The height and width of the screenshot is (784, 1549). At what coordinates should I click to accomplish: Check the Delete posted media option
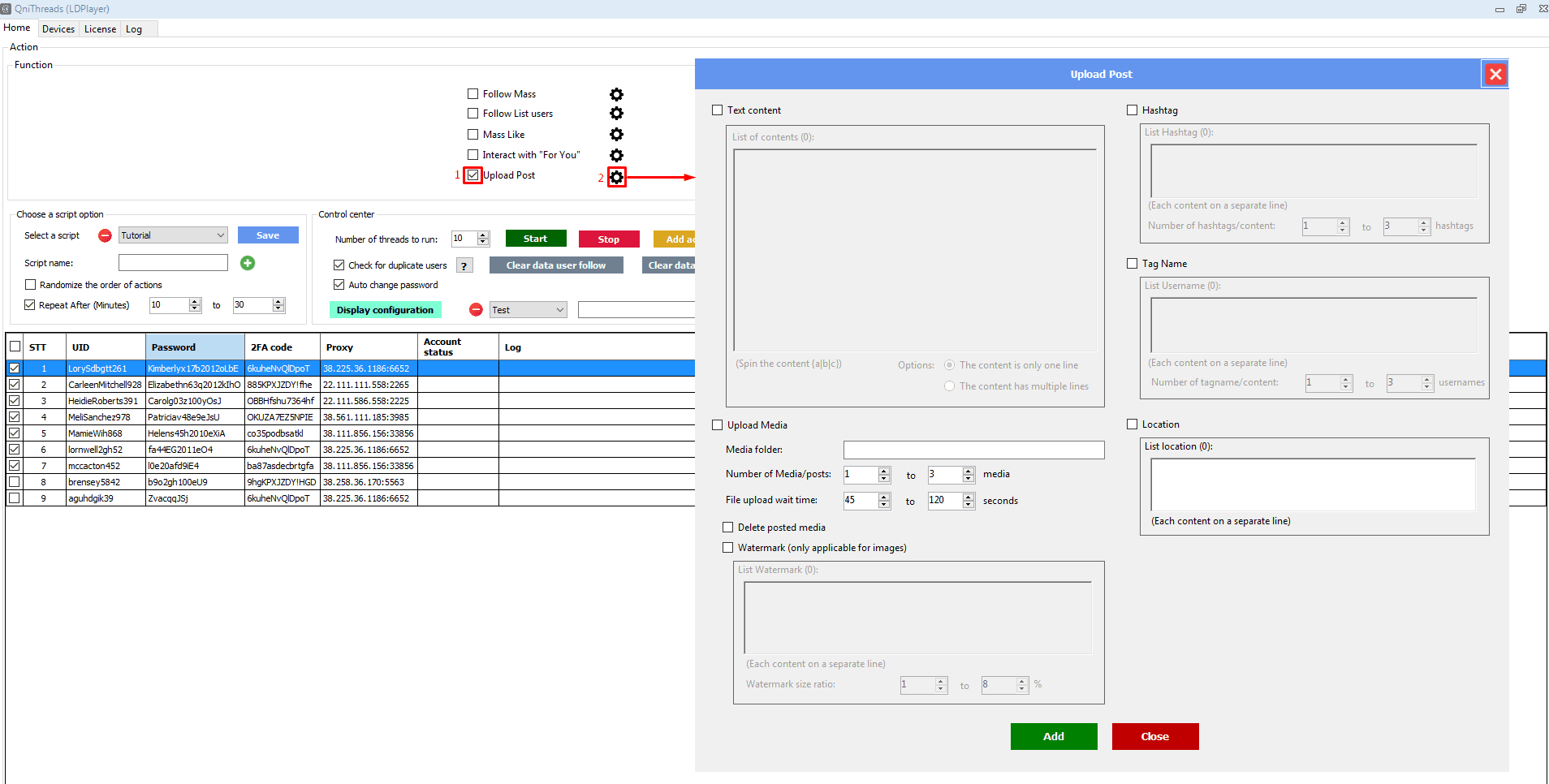727,528
